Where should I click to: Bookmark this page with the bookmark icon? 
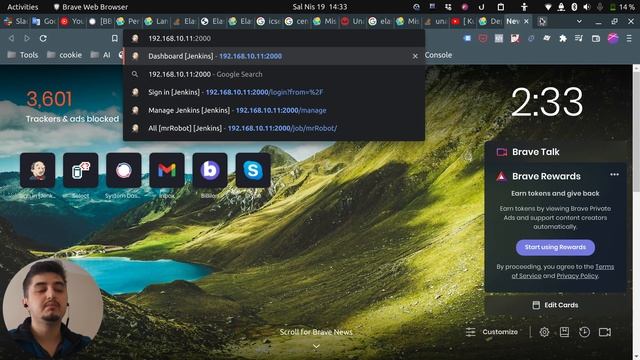pyautogui.click(x=115, y=38)
